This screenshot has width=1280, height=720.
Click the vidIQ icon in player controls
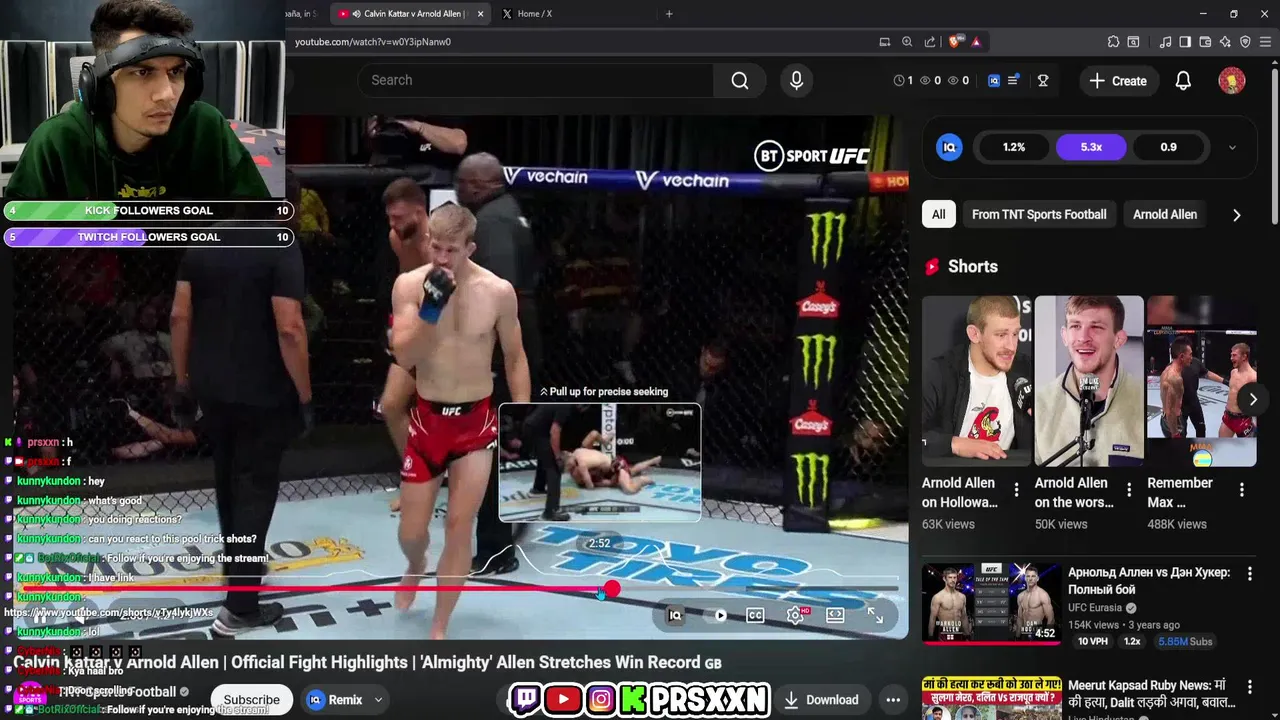coord(675,615)
